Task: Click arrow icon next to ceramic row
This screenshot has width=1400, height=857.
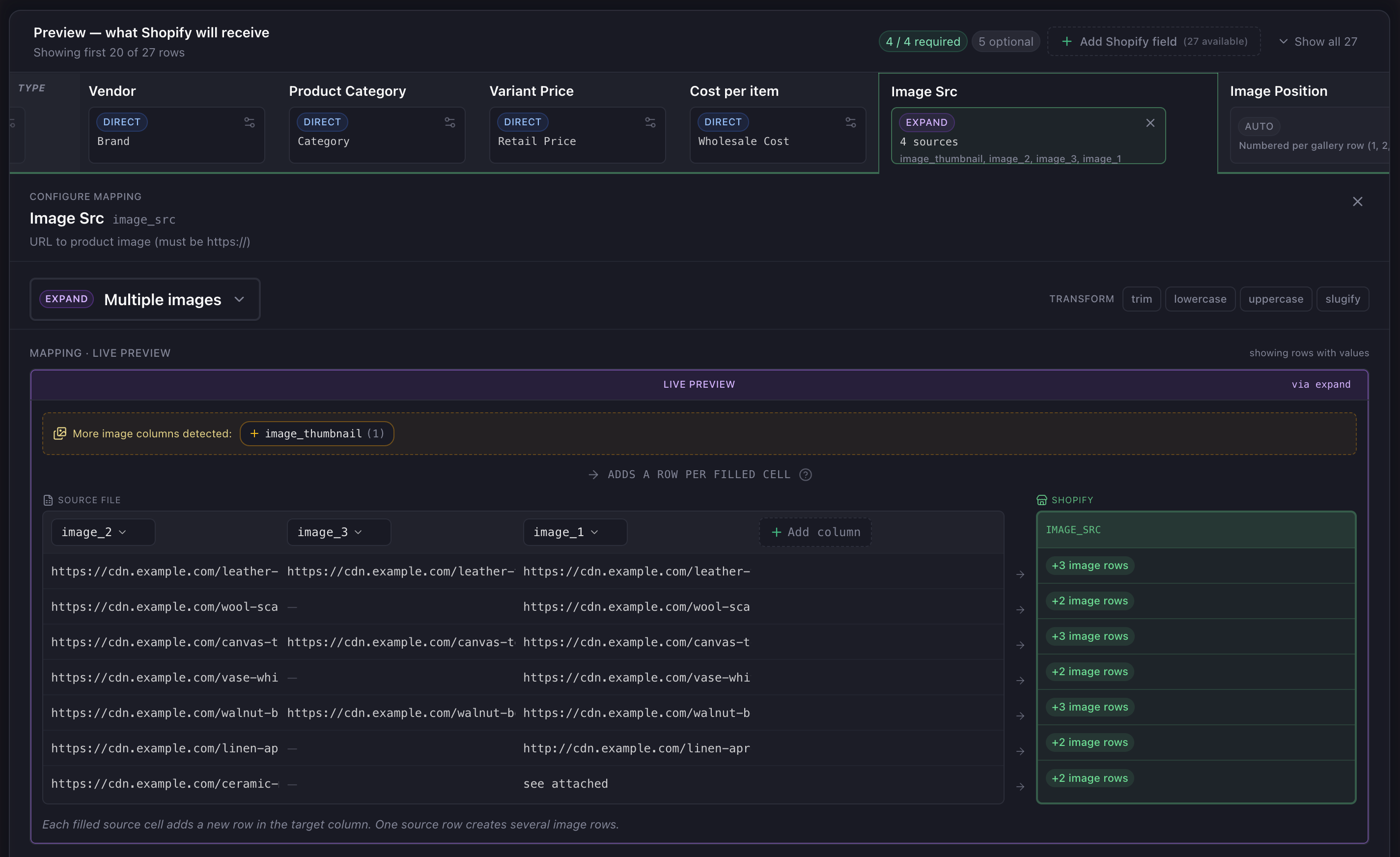Action: [1020, 787]
